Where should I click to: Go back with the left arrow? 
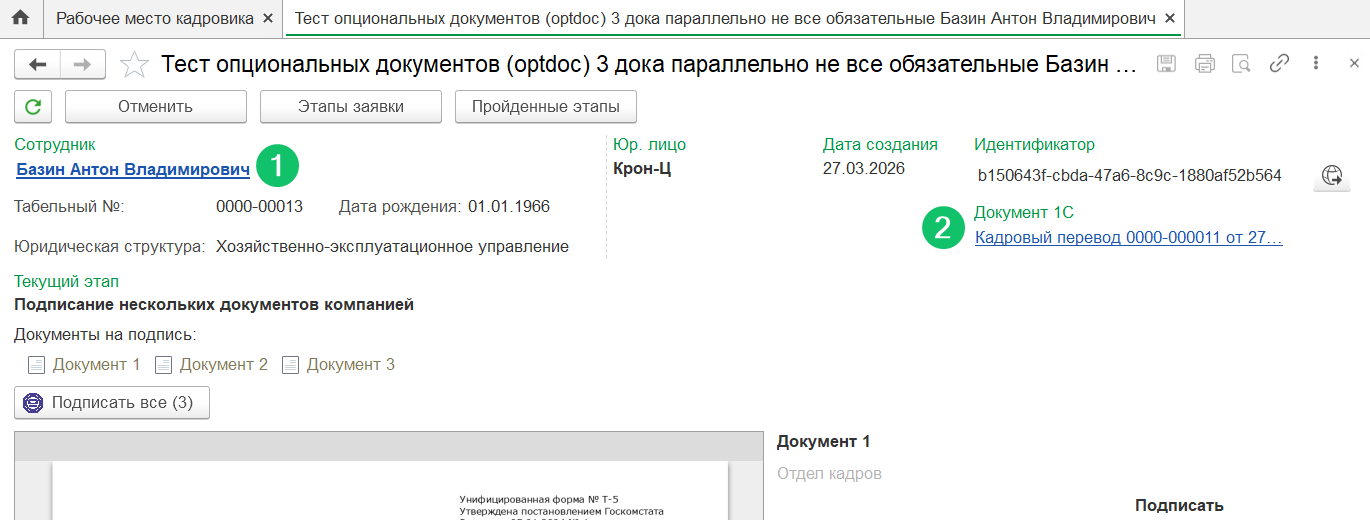click(x=38, y=65)
